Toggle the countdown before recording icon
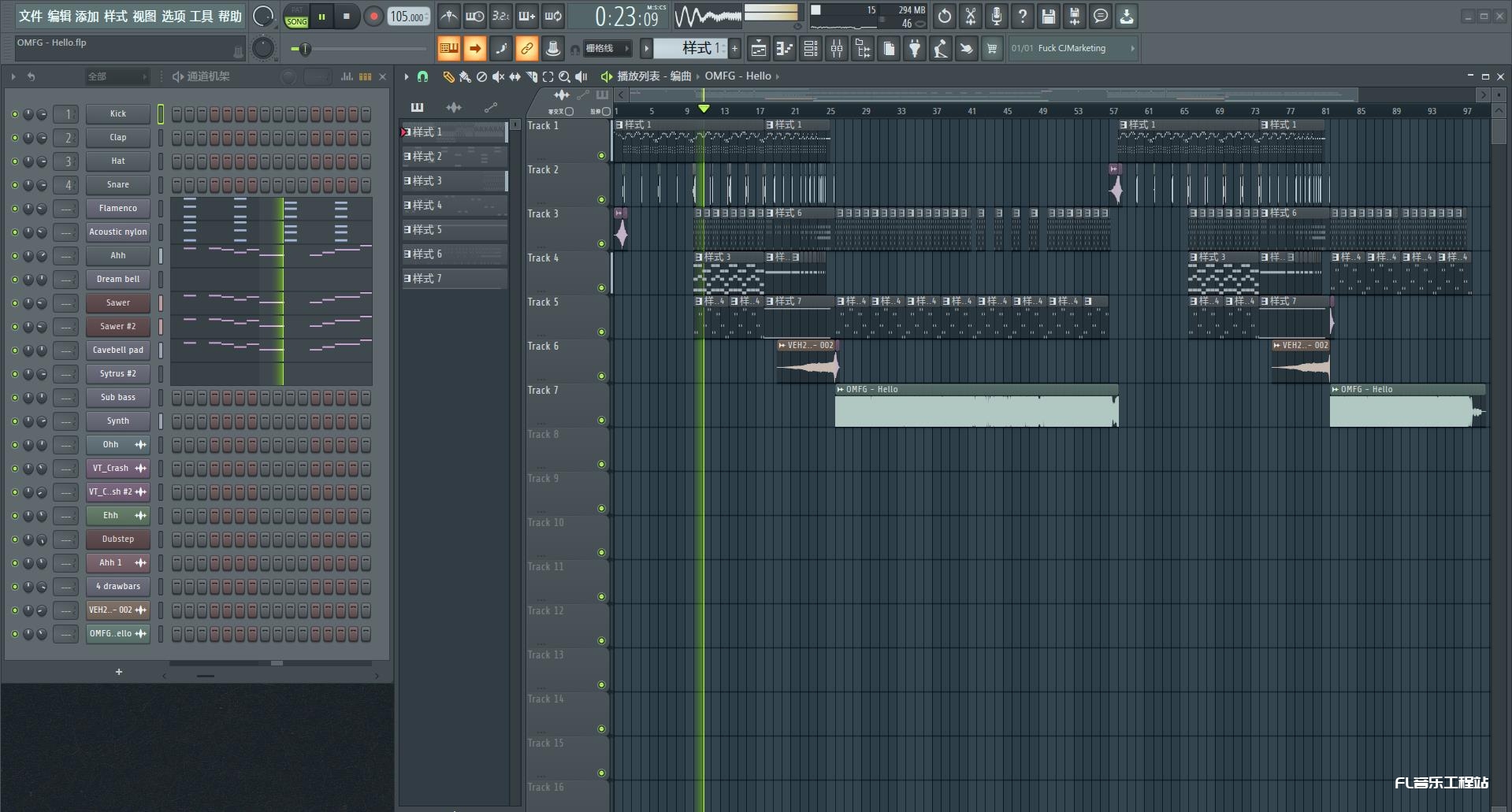 [x=501, y=16]
